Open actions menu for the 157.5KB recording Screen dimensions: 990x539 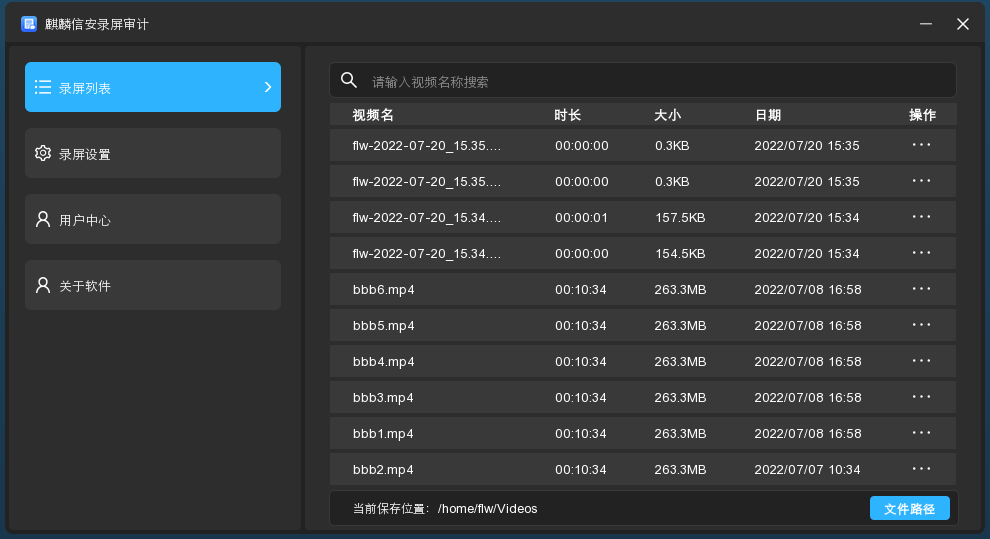[921, 217]
